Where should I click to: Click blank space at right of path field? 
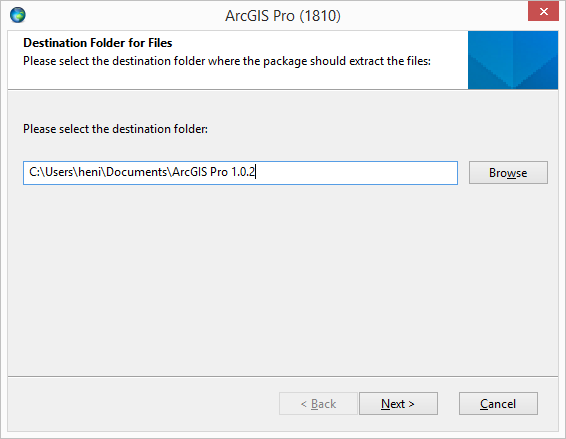click(x=356, y=173)
